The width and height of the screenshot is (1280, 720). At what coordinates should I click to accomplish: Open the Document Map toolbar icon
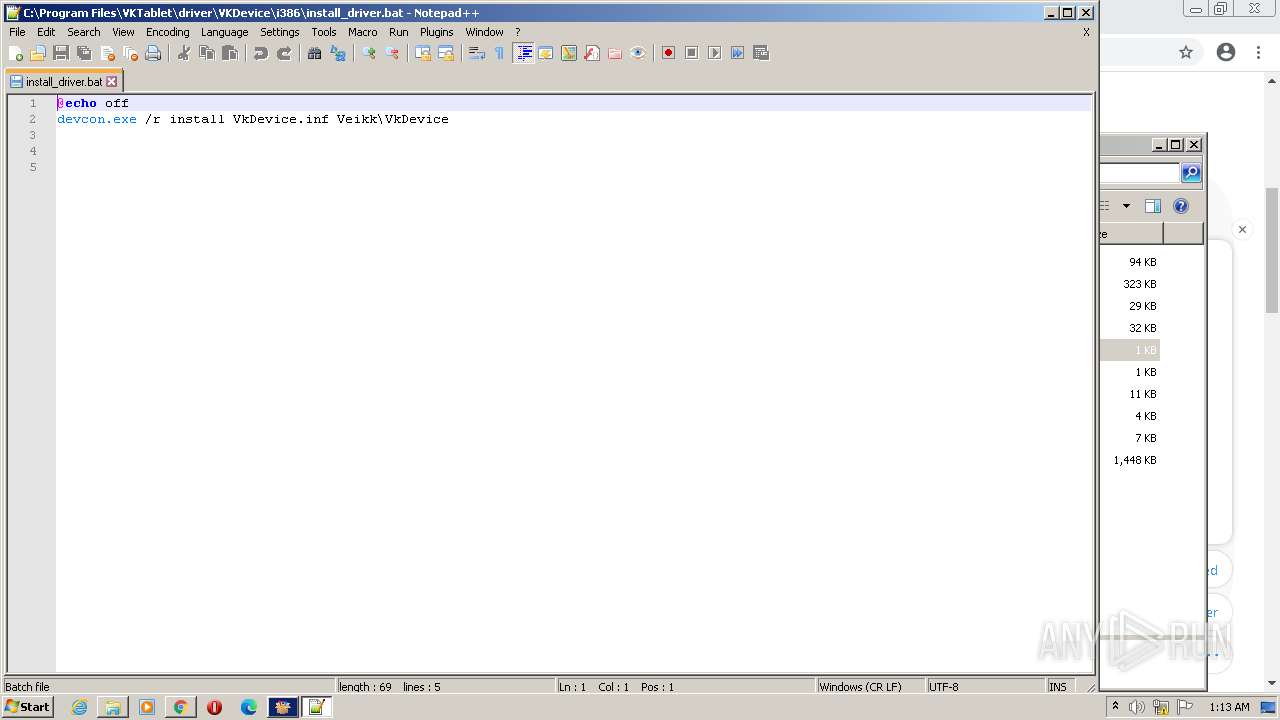click(x=569, y=53)
